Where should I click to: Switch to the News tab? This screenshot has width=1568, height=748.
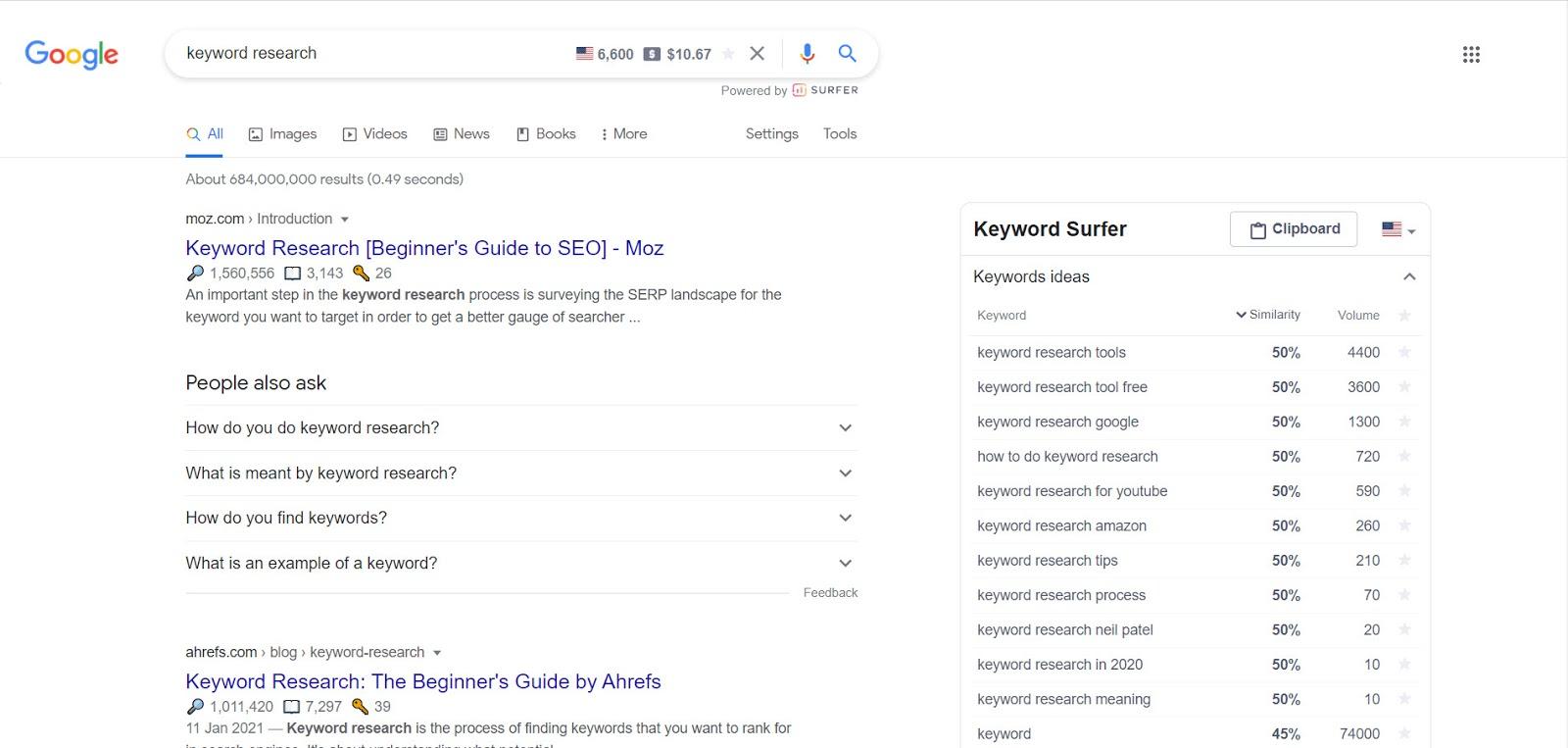point(462,134)
